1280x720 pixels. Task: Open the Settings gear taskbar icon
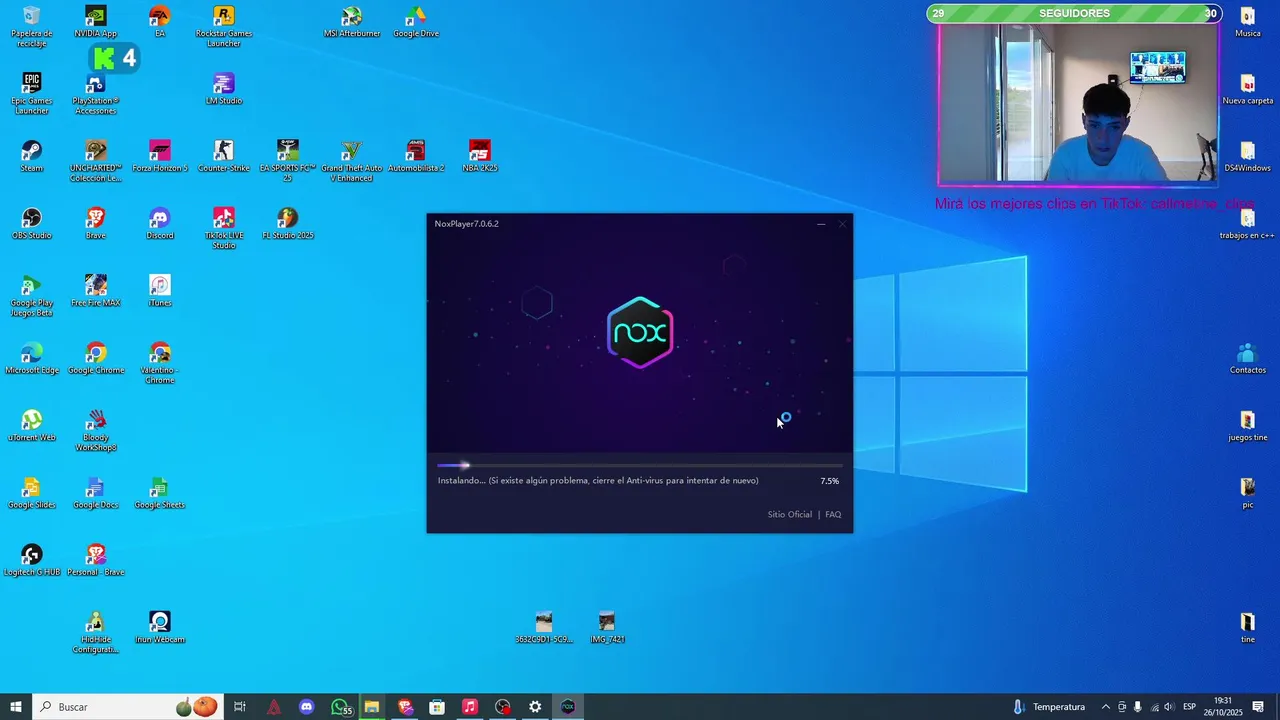coord(535,707)
